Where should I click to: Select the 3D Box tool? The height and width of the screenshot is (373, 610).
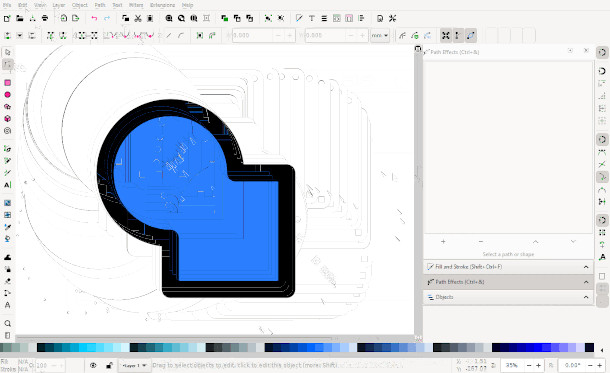7,119
